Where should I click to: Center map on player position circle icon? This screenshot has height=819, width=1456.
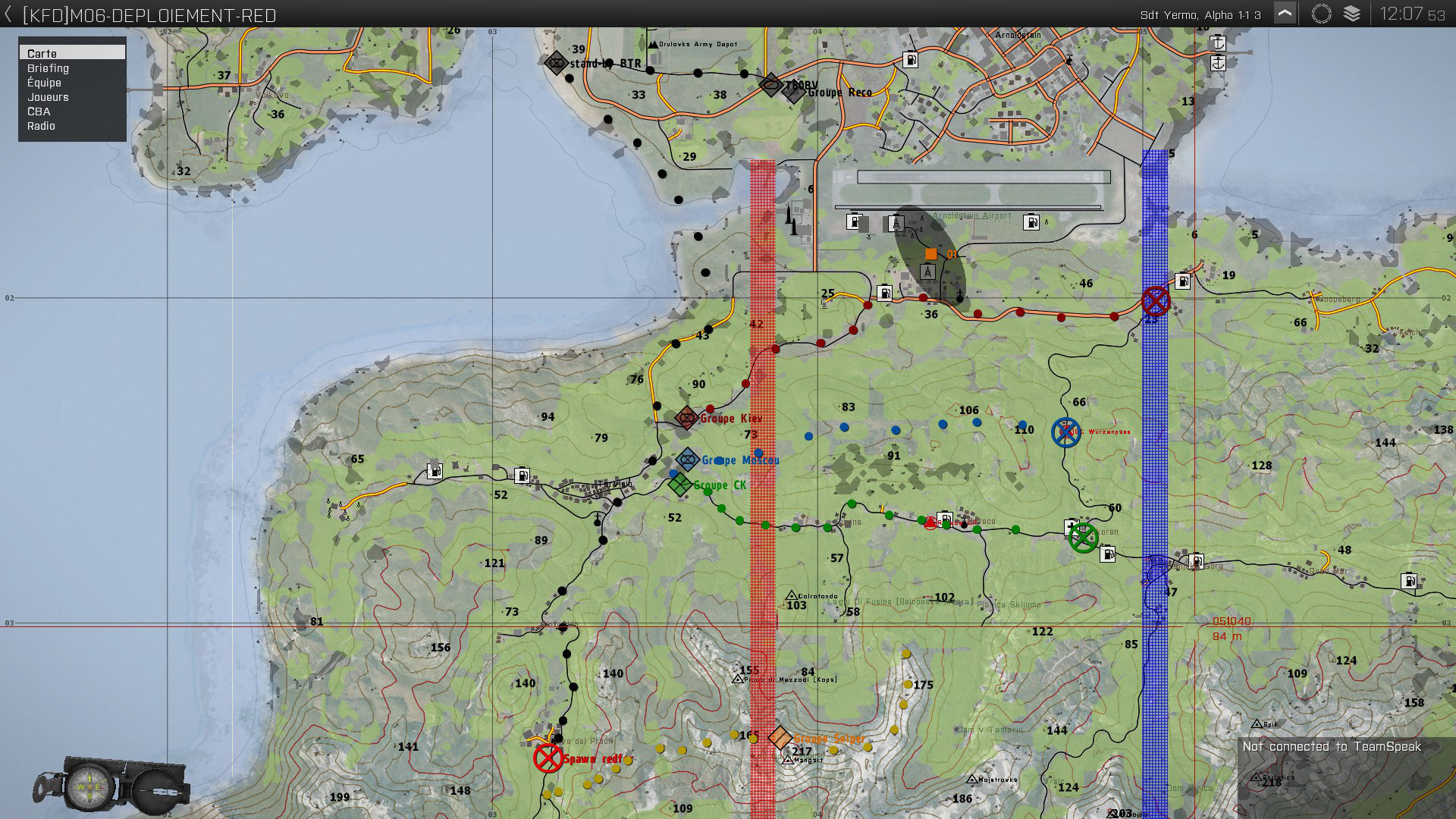point(1321,14)
